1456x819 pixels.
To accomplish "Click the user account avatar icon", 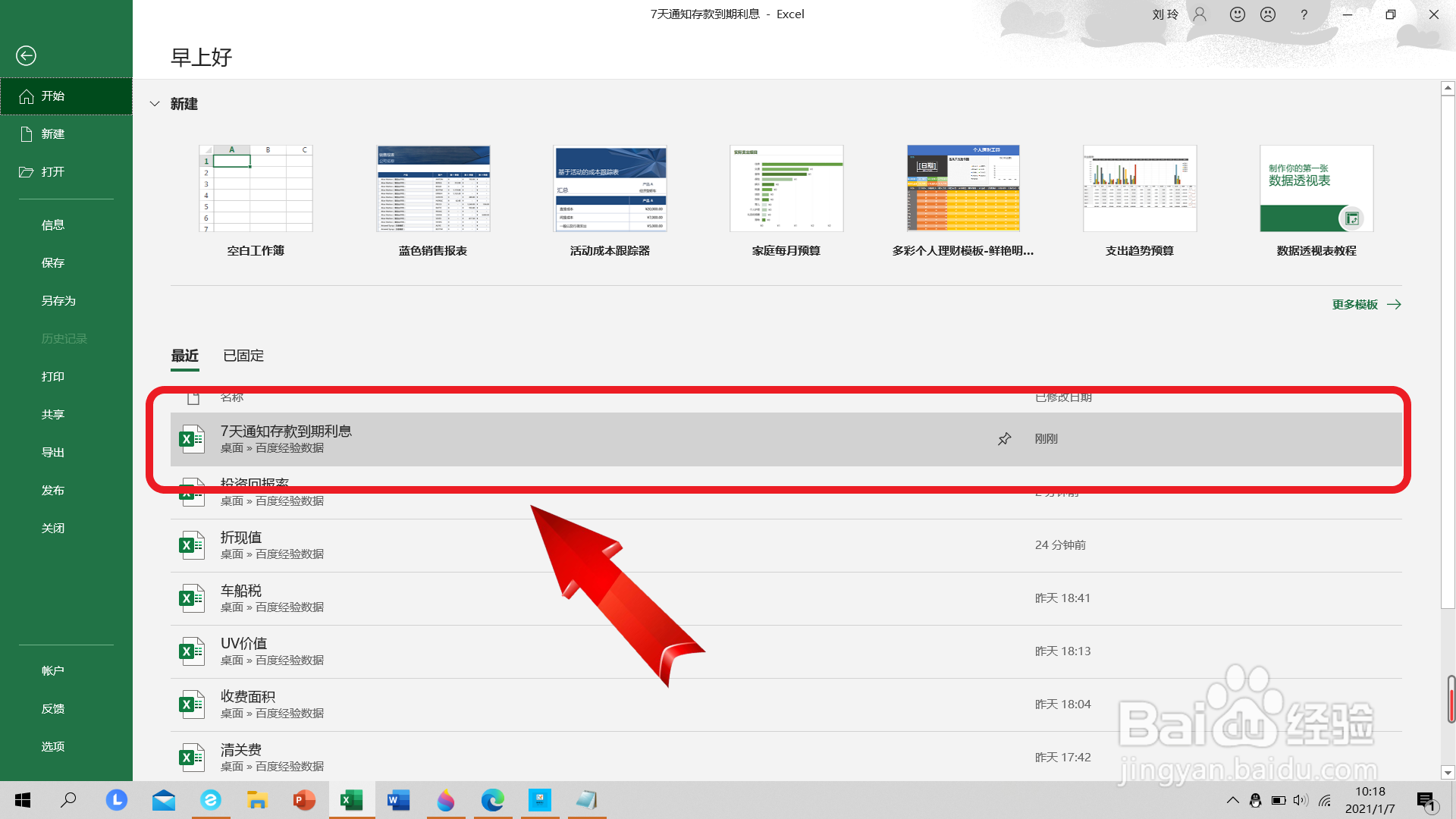I will [1200, 14].
